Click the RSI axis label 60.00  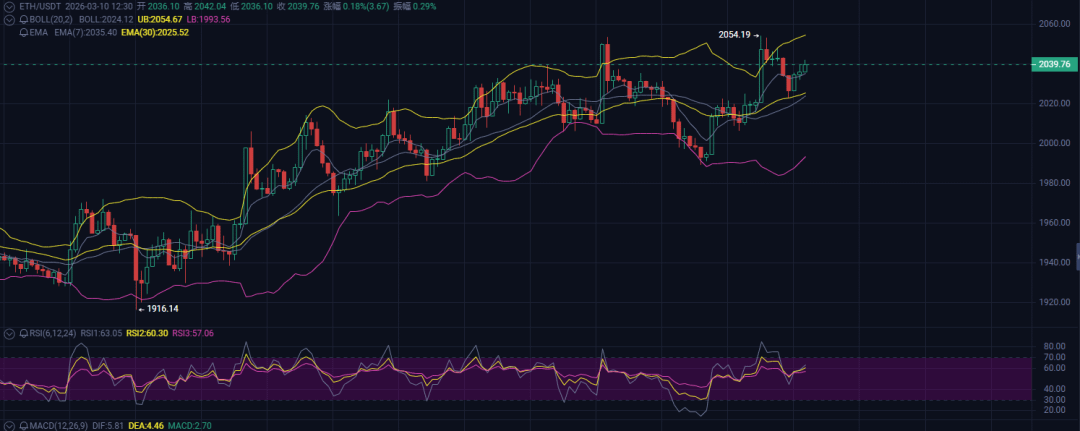point(1056,368)
